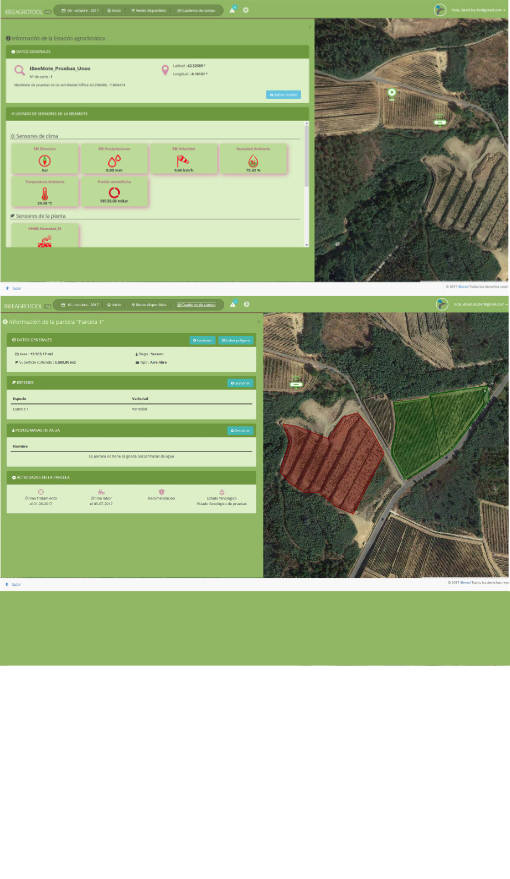Image resolution: width=510 pixels, height=879 pixels.
Task: Click the blue button in Programas de agua header
Action: click(x=240, y=431)
